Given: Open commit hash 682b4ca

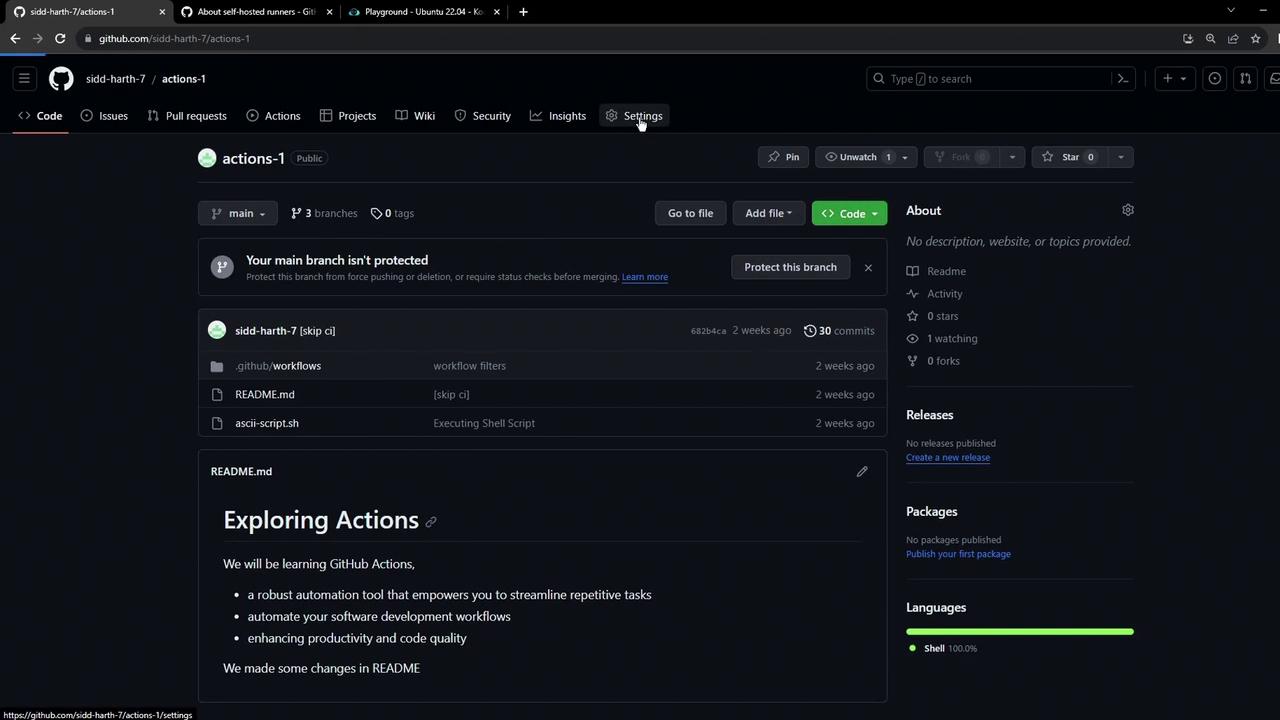Looking at the screenshot, I should pos(708,331).
